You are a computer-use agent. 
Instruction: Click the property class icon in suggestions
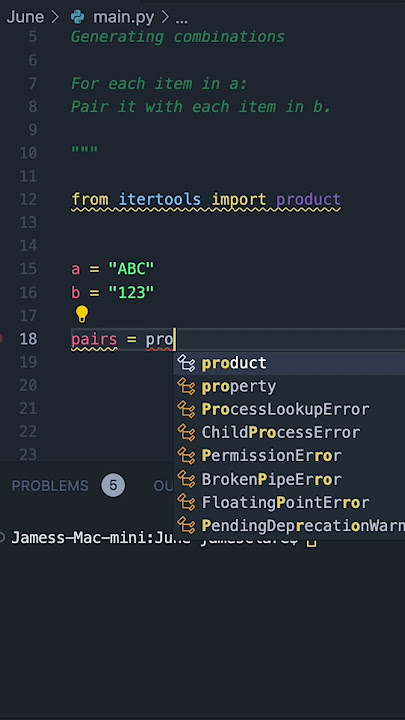pyautogui.click(x=186, y=387)
